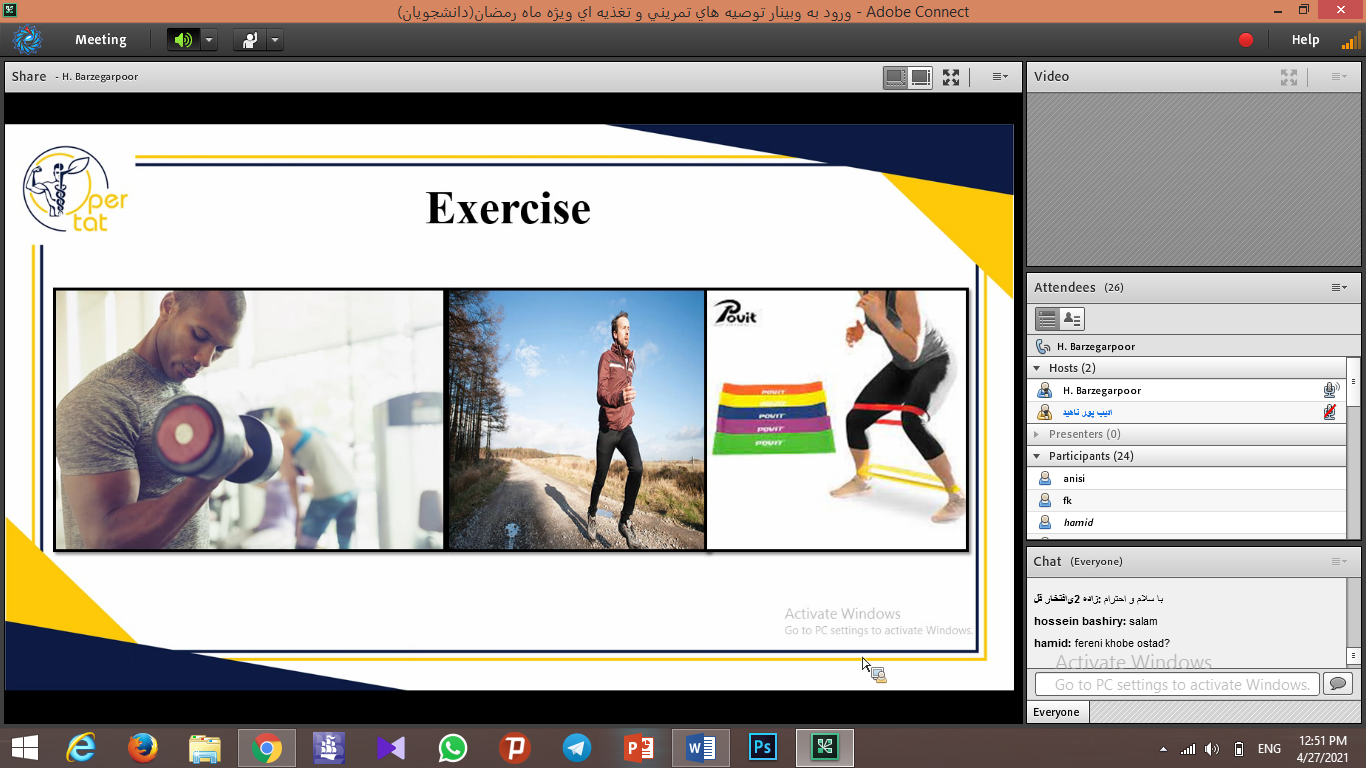The image size is (1366, 768).
Task: Make Share pod full screen
Action: coord(950,77)
